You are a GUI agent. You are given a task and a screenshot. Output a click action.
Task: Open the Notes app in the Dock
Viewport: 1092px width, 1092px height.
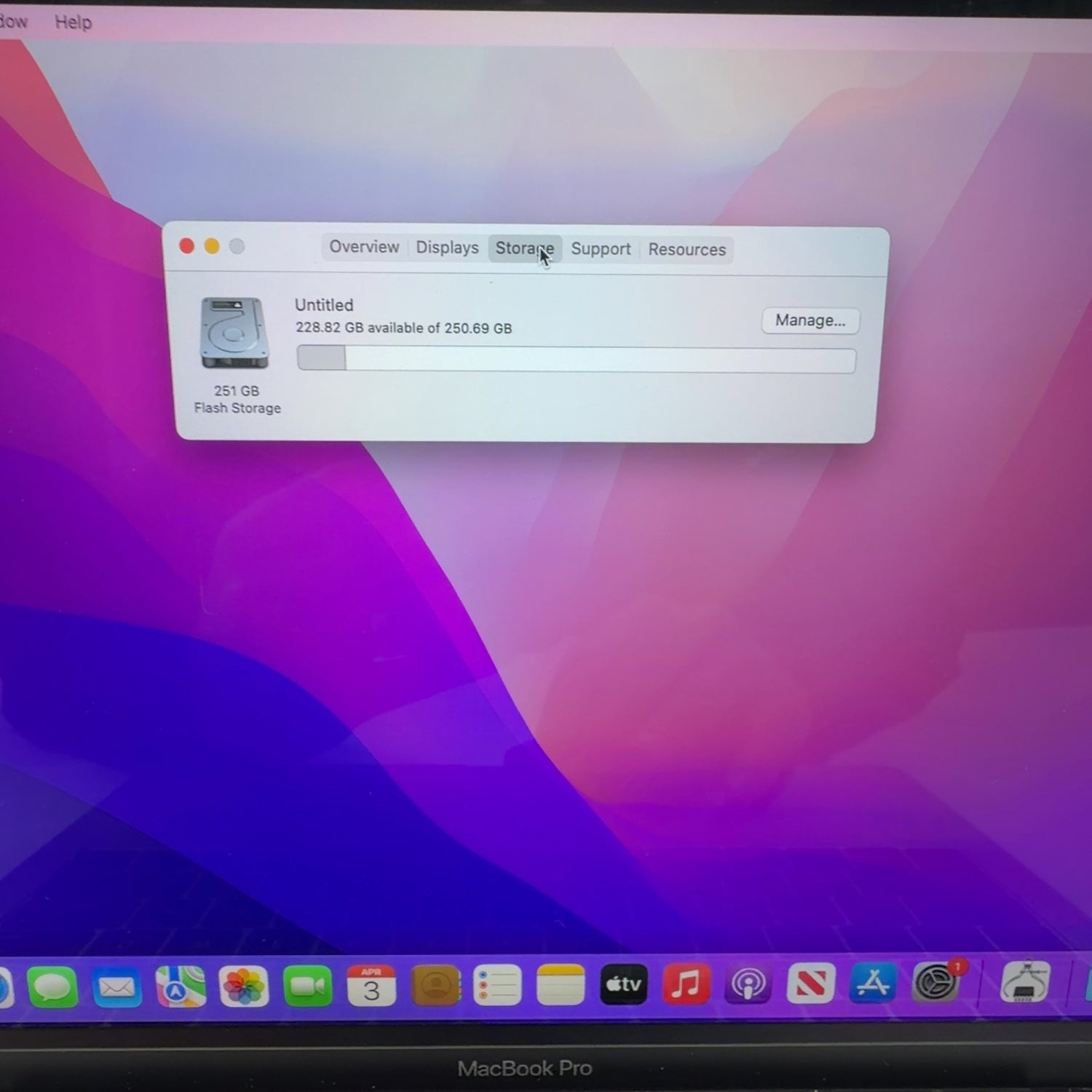coord(561,986)
